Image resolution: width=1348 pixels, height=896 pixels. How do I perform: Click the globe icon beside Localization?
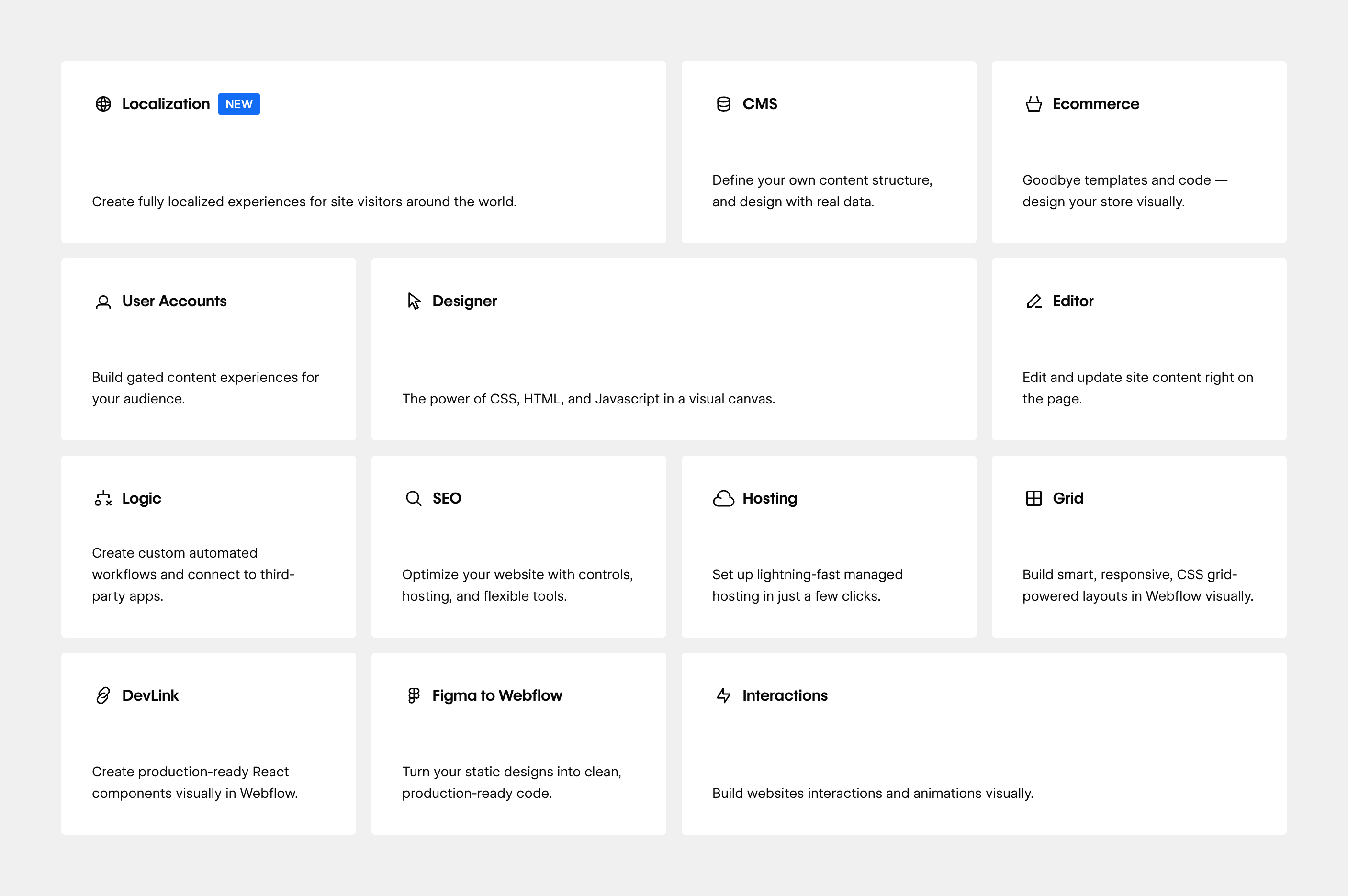(103, 104)
